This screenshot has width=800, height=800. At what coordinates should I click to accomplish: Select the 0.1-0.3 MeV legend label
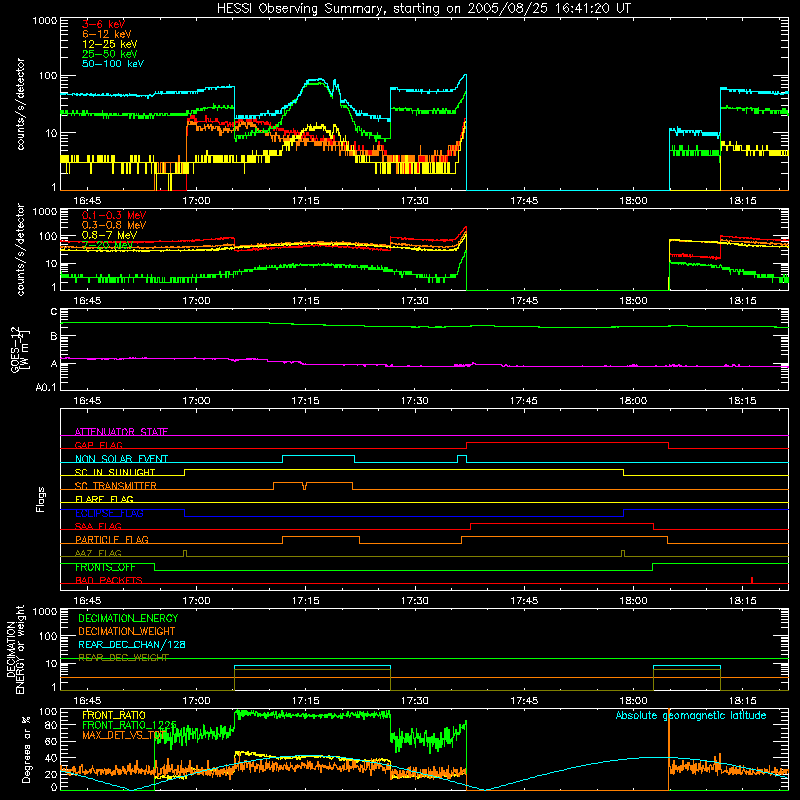[114, 215]
